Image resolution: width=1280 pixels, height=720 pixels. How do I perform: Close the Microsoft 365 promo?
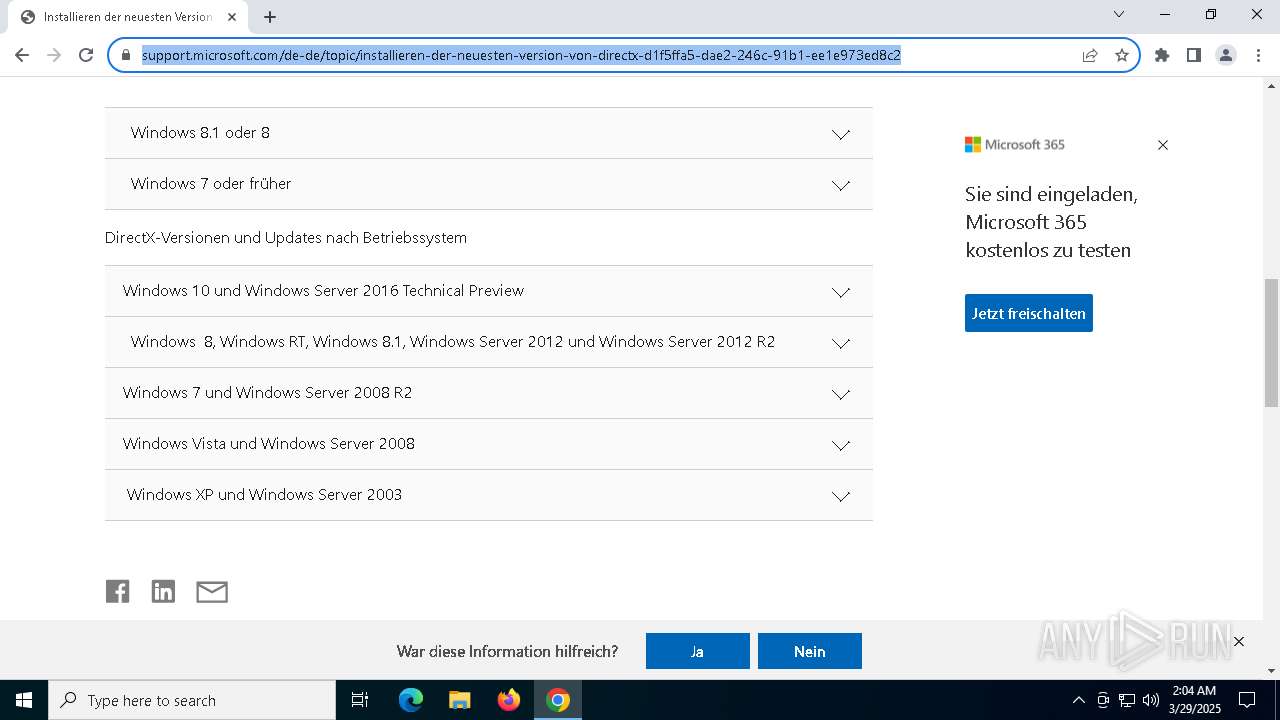[x=1163, y=145]
